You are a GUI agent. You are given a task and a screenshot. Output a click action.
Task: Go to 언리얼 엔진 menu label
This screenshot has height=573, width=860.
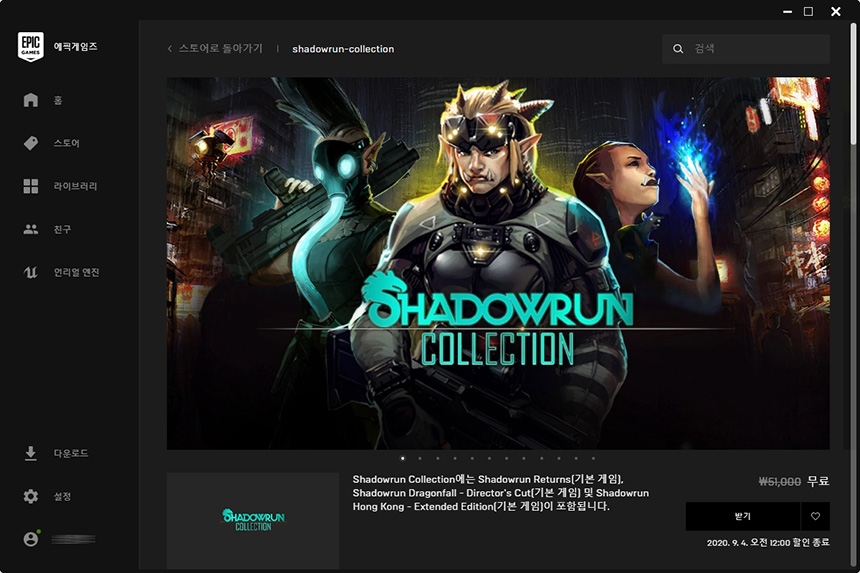(76, 272)
